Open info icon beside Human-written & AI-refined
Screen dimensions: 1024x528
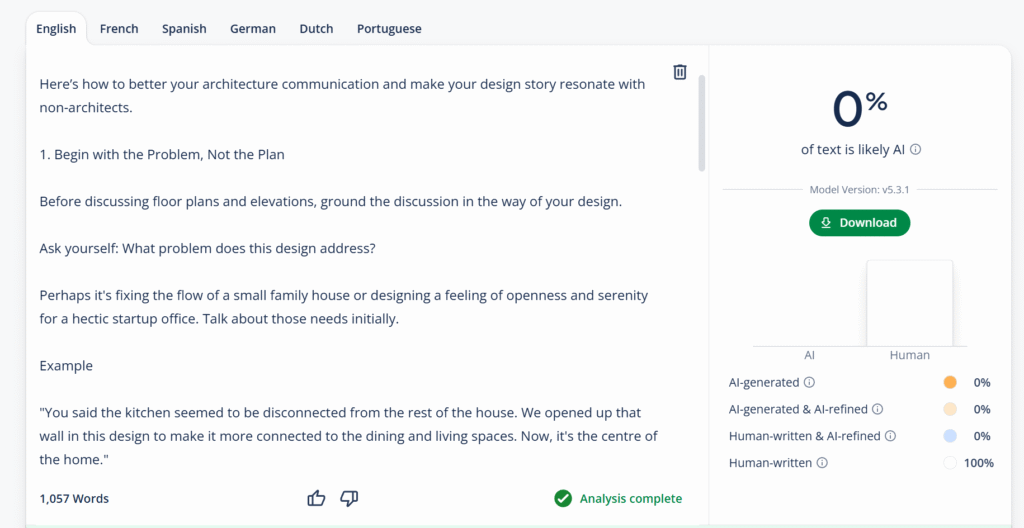coord(890,436)
